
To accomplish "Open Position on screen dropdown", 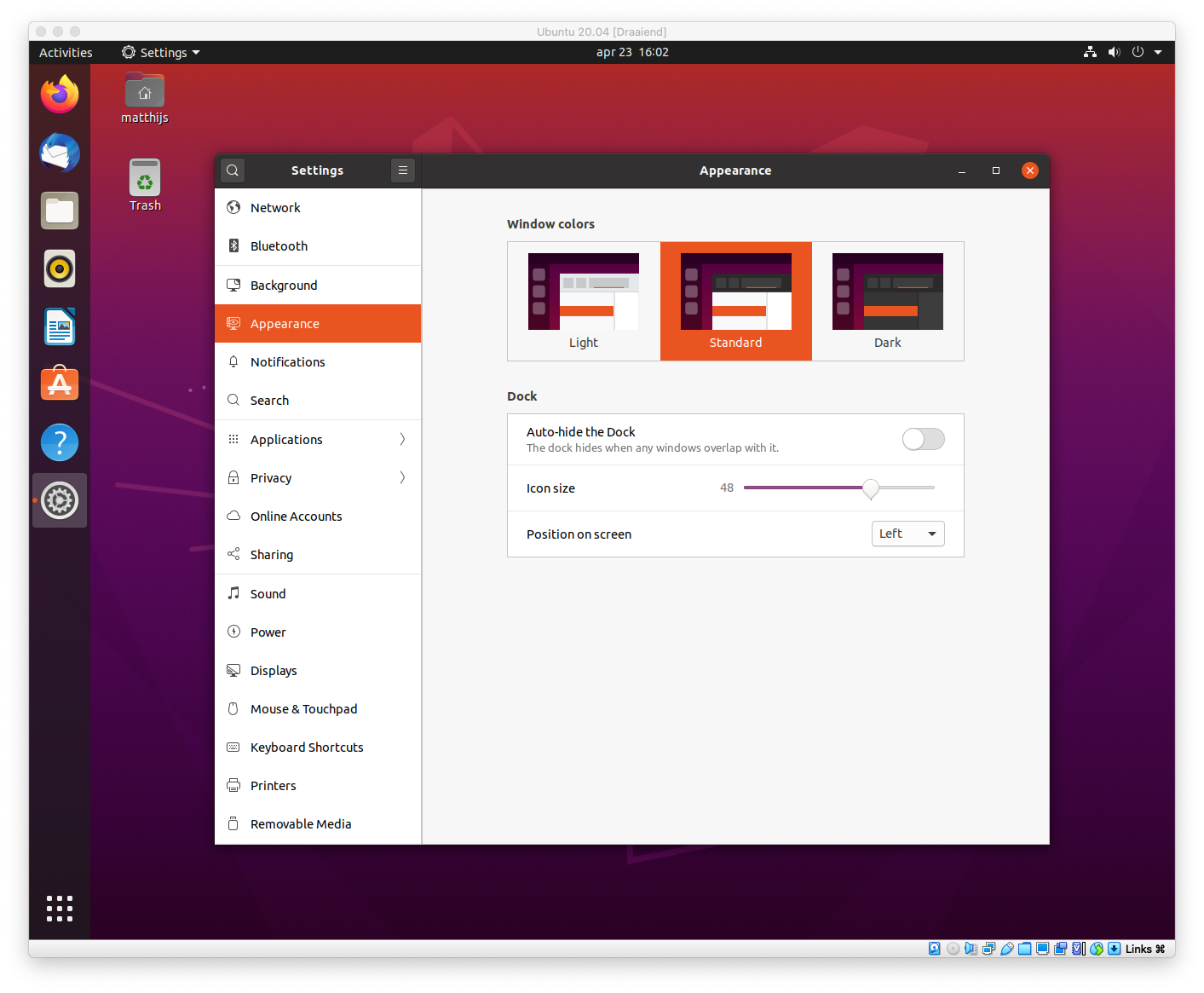I will [907, 534].
